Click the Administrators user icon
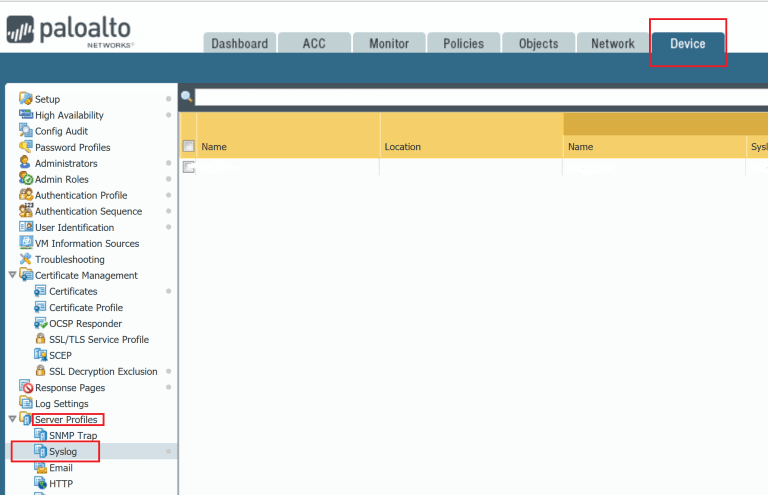This screenshot has height=495, width=768. 26,163
